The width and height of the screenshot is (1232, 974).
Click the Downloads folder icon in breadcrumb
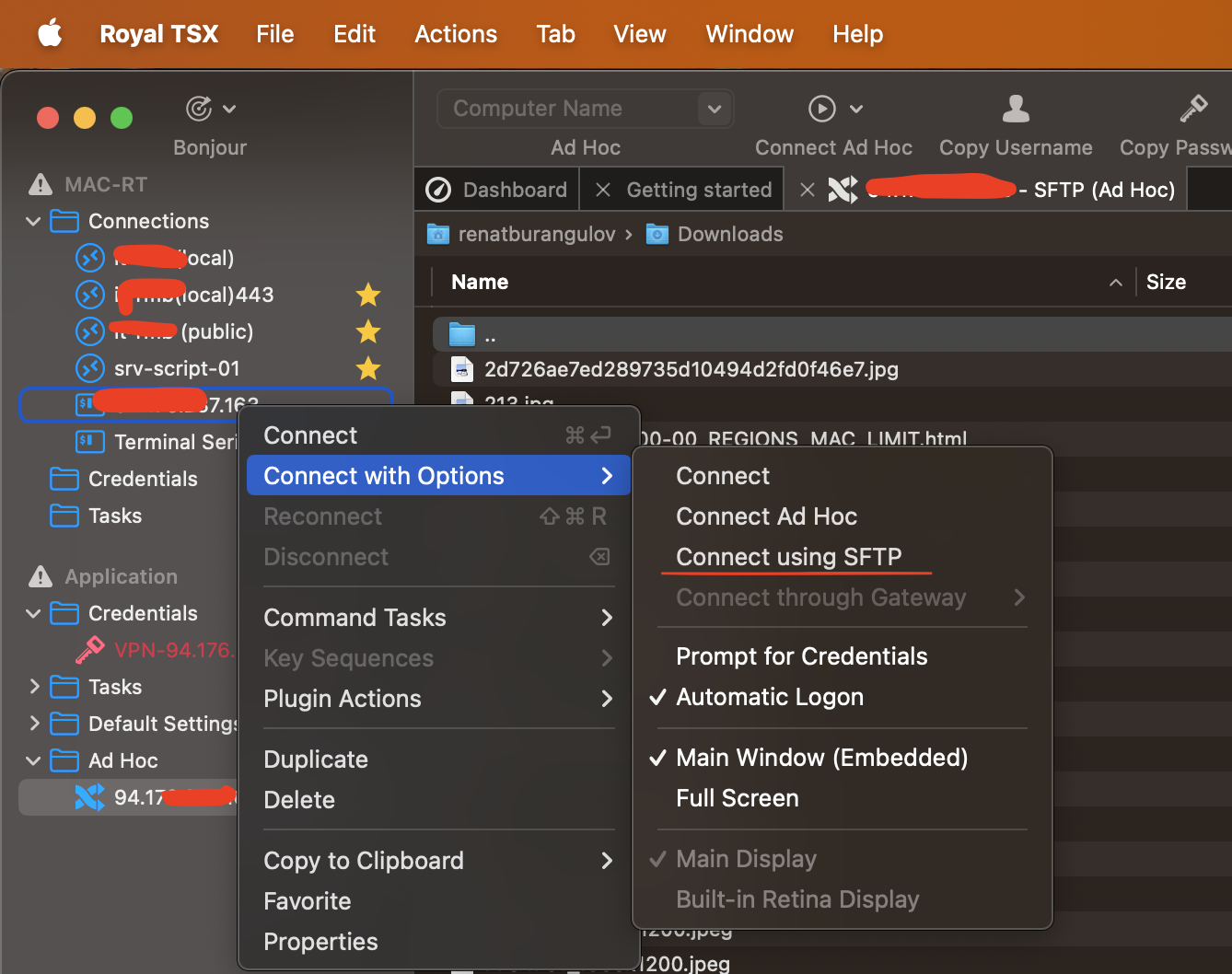coord(657,234)
